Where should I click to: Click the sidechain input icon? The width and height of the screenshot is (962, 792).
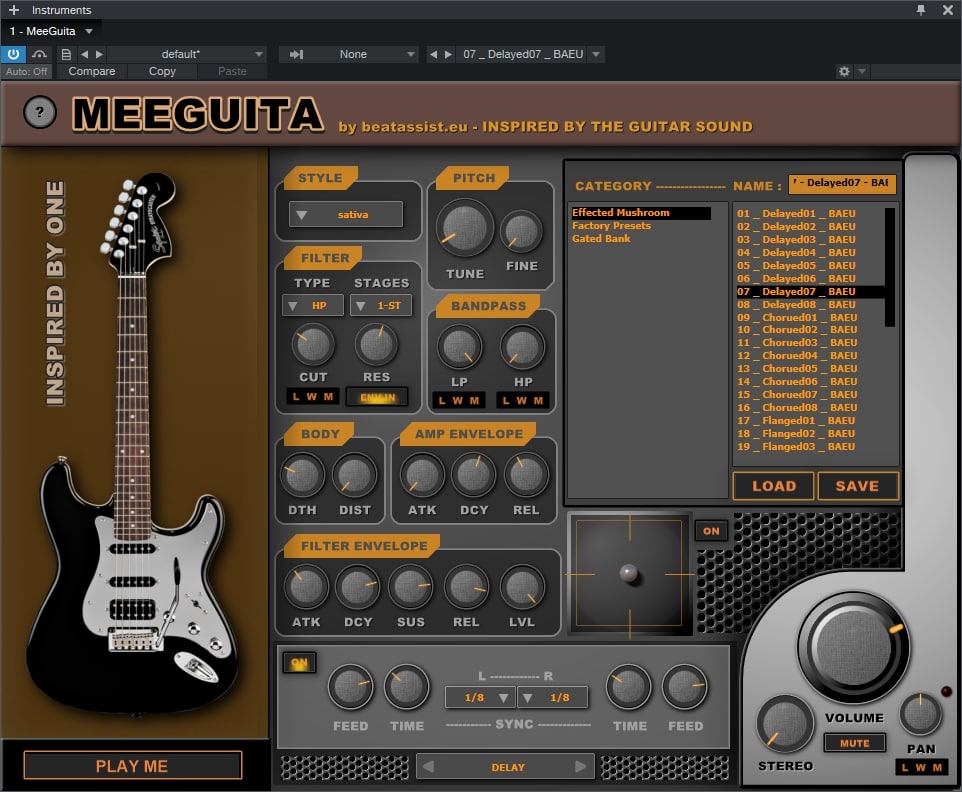(x=297, y=54)
